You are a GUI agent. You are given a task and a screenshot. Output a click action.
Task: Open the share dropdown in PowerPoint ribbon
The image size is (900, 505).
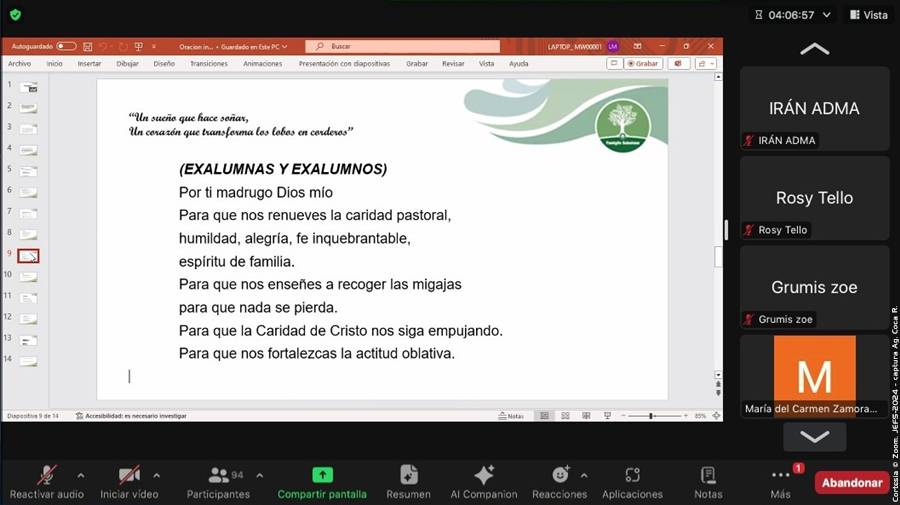point(706,63)
